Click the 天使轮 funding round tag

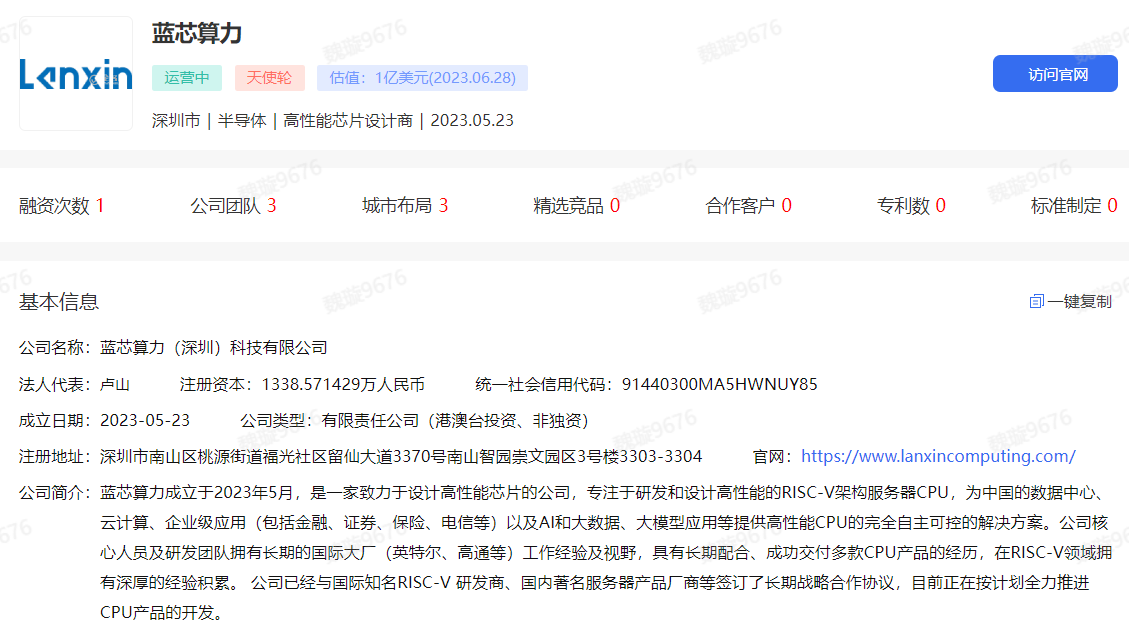pos(269,78)
